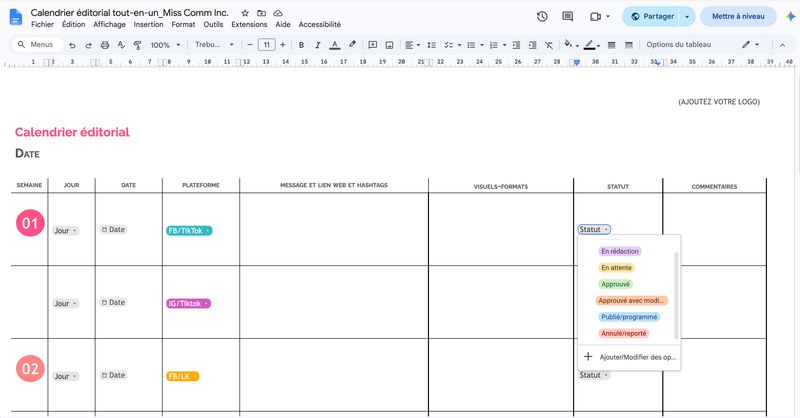Click the print icon in toolbar
The image size is (800, 418).
[105, 45]
